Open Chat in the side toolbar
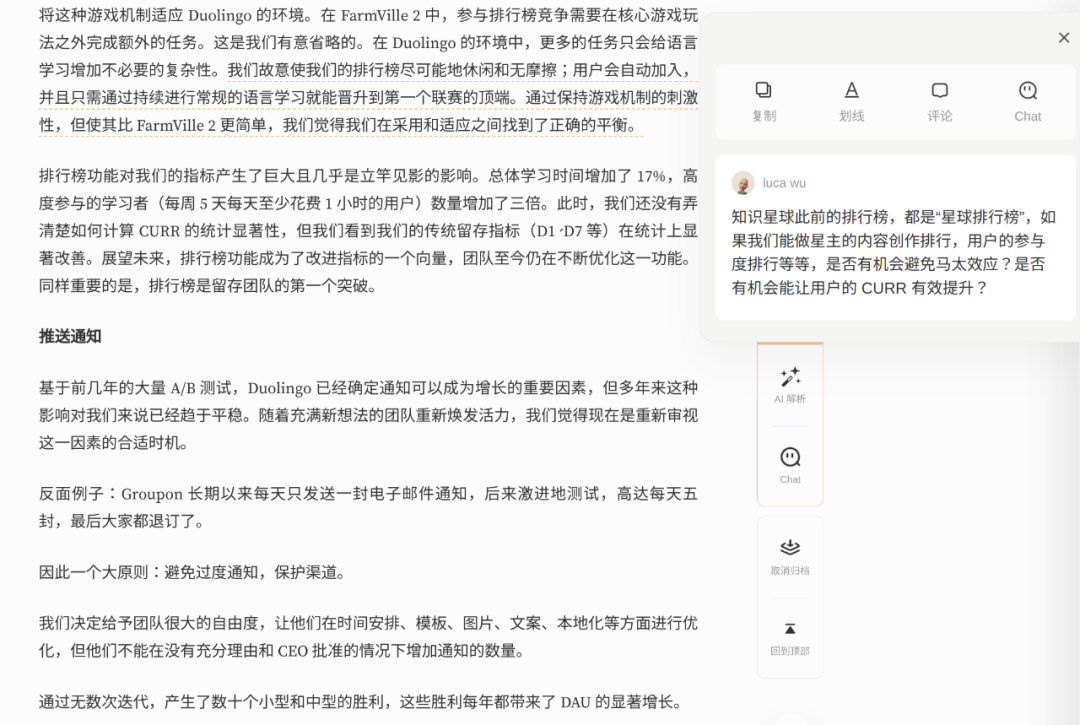This screenshot has height=725, width=1080. coord(790,465)
